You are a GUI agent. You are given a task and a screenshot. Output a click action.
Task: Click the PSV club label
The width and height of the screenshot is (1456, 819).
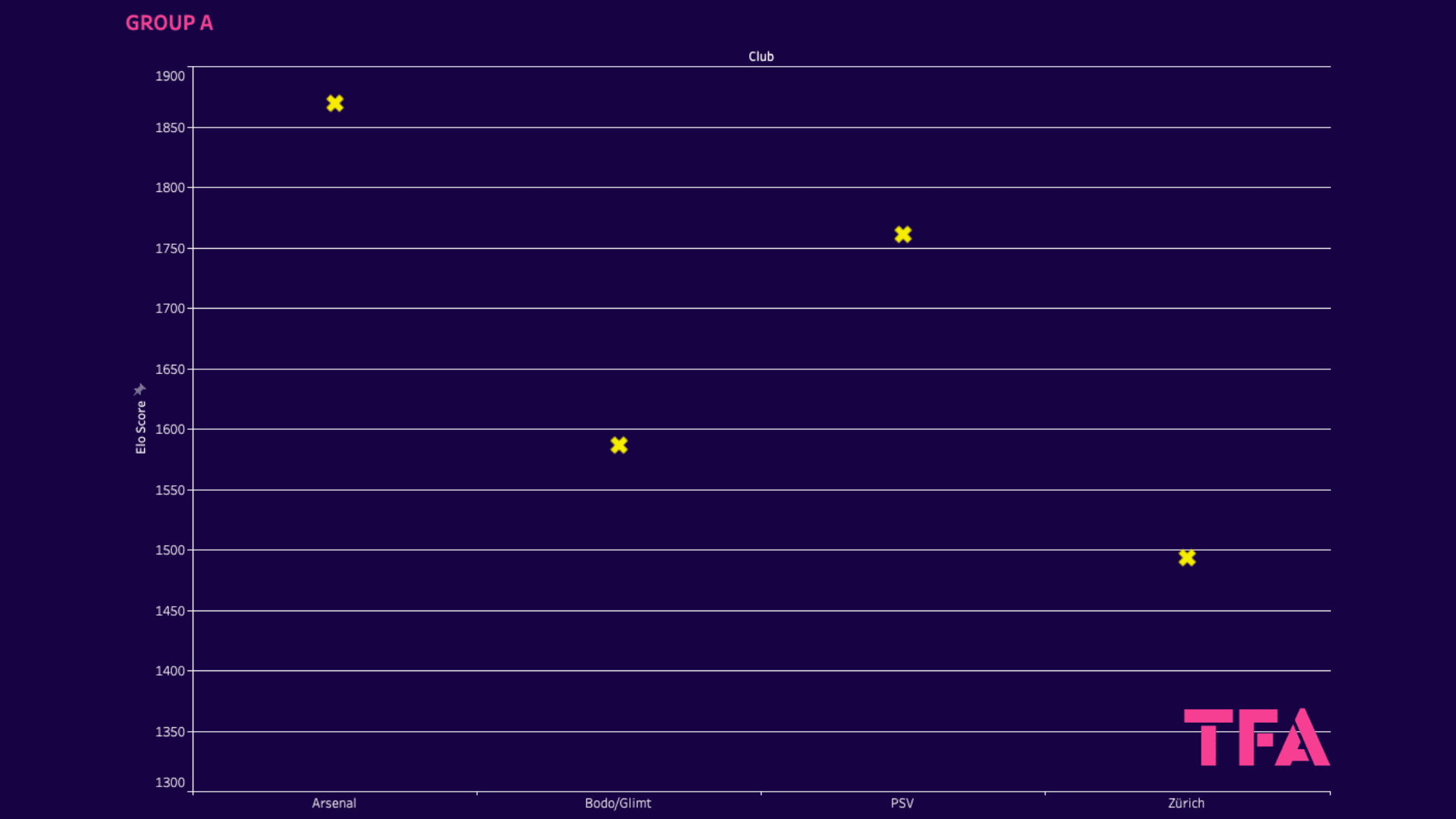(x=900, y=803)
